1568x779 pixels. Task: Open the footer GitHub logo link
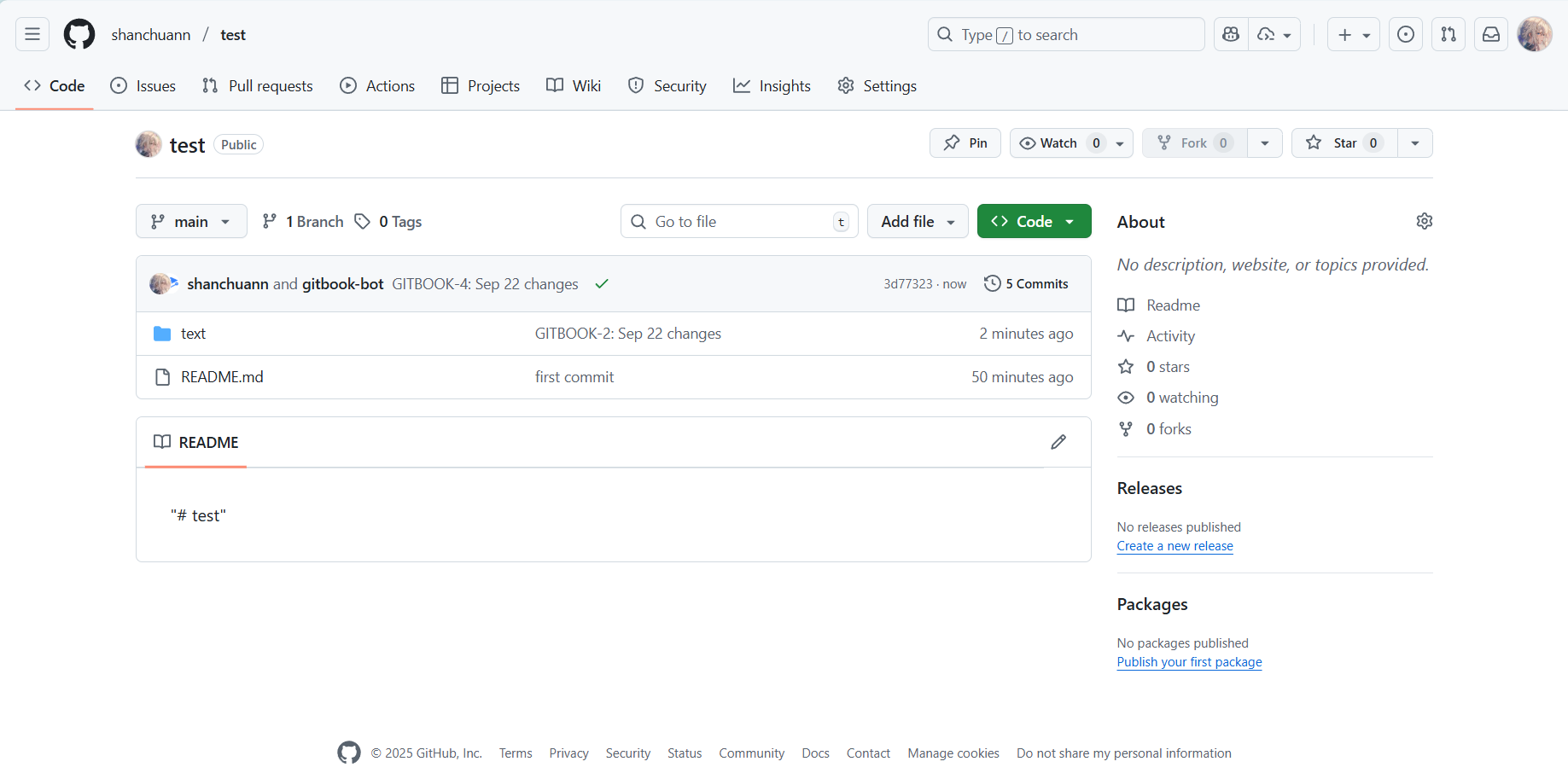click(x=349, y=753)
